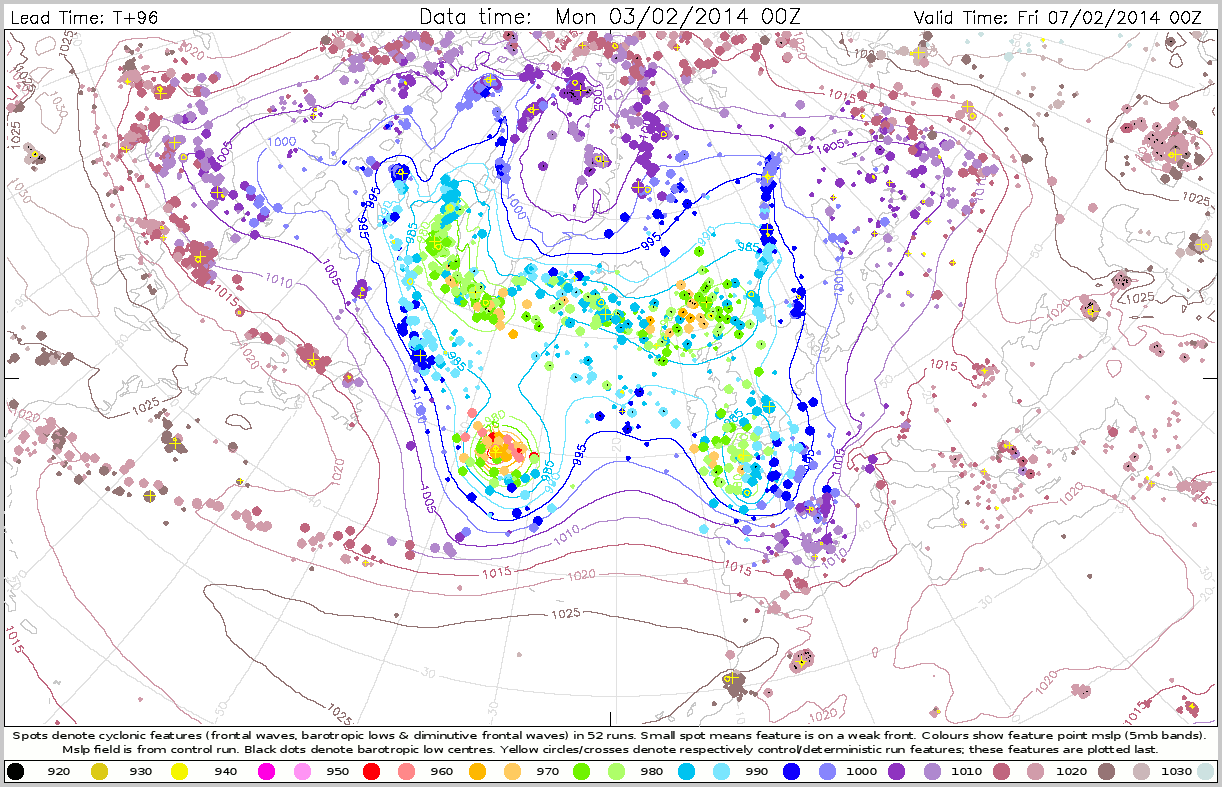The height and width of the screenshot is (787, 1222).
Task: Click the 1020 legend label
Action: (1071, 772)
